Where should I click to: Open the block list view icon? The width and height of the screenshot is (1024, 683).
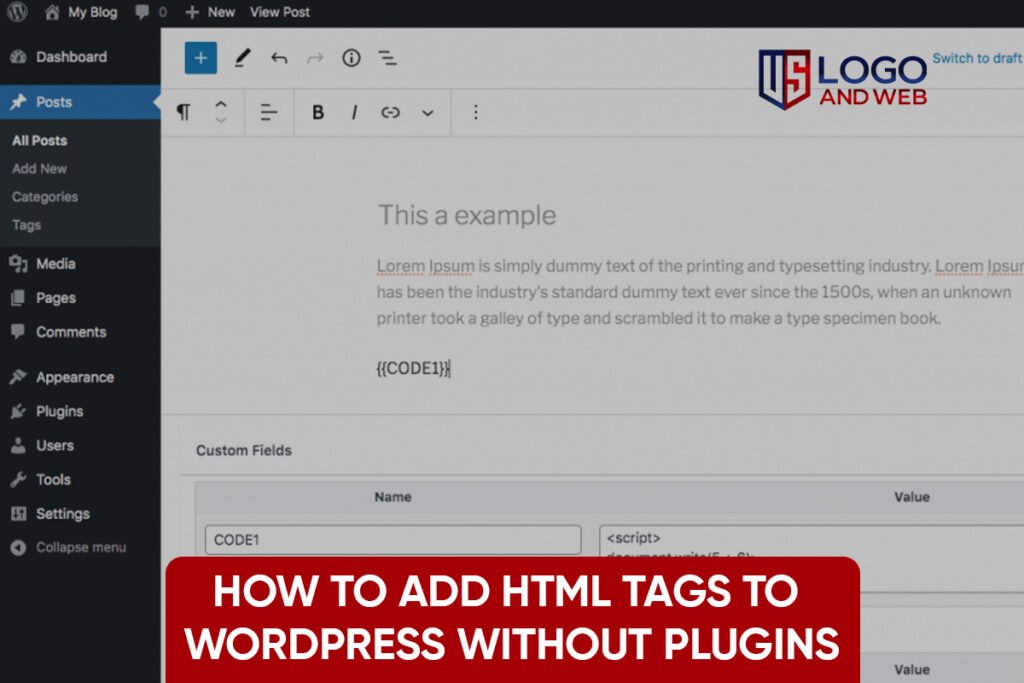click(x=387, y=58)
